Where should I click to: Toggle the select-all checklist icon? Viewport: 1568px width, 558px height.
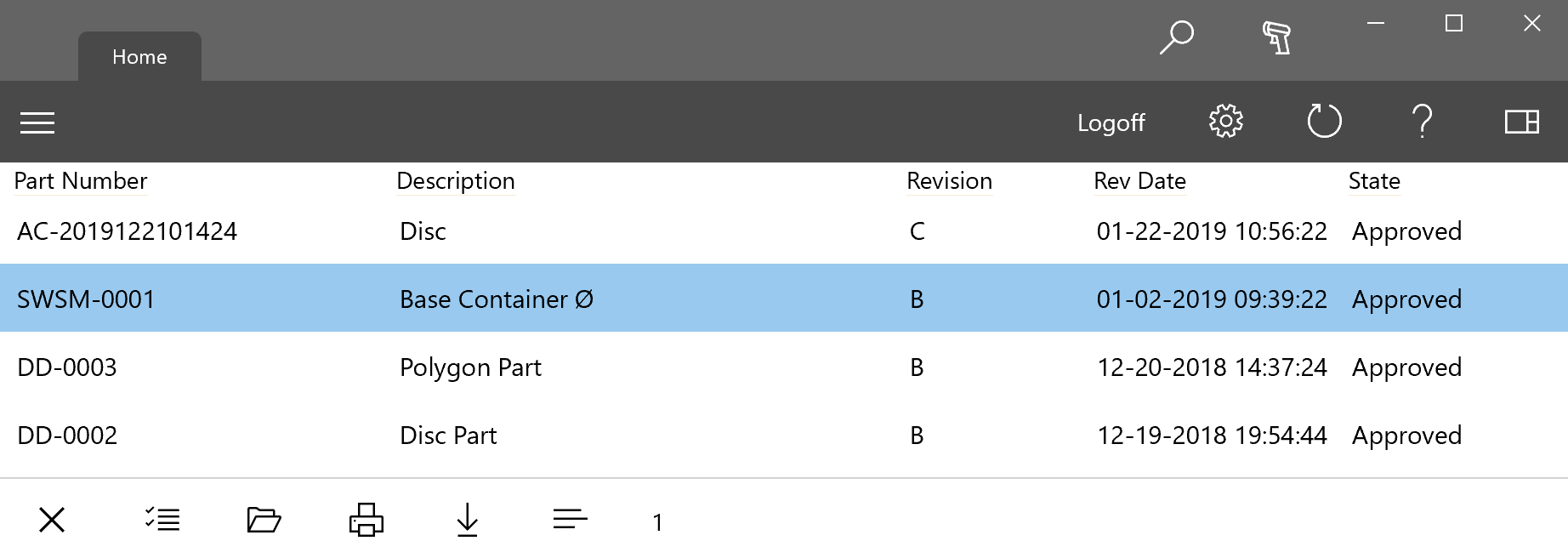pyautogui.click(x=162, y=519)
